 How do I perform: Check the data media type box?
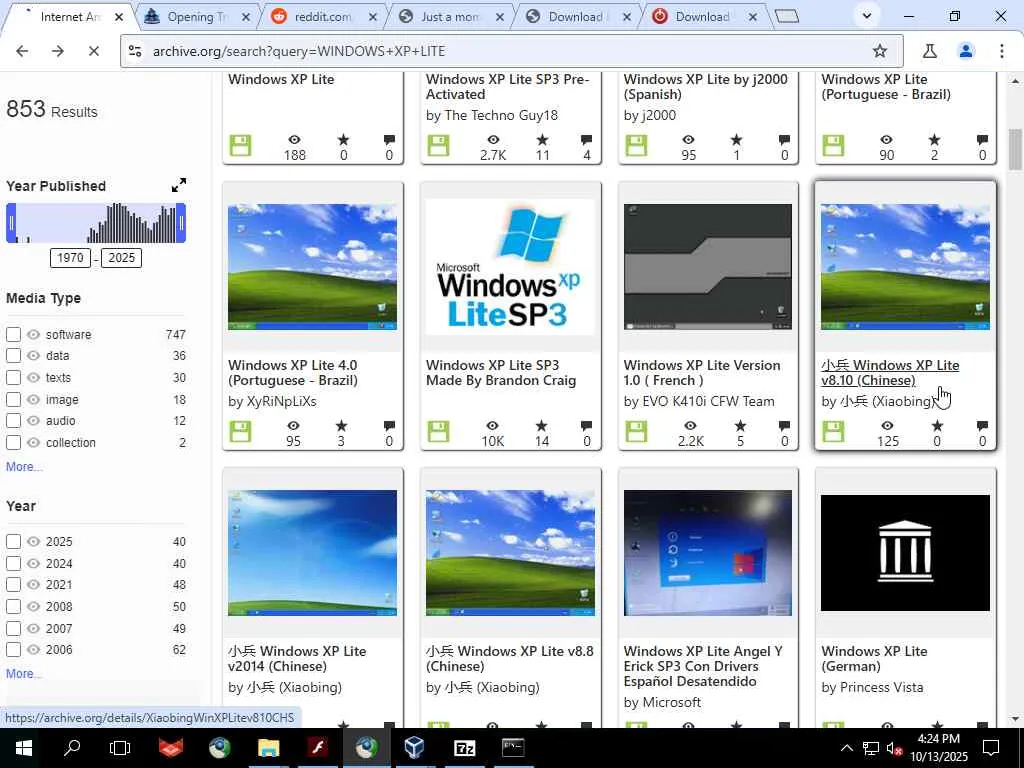tap(13, 356)
